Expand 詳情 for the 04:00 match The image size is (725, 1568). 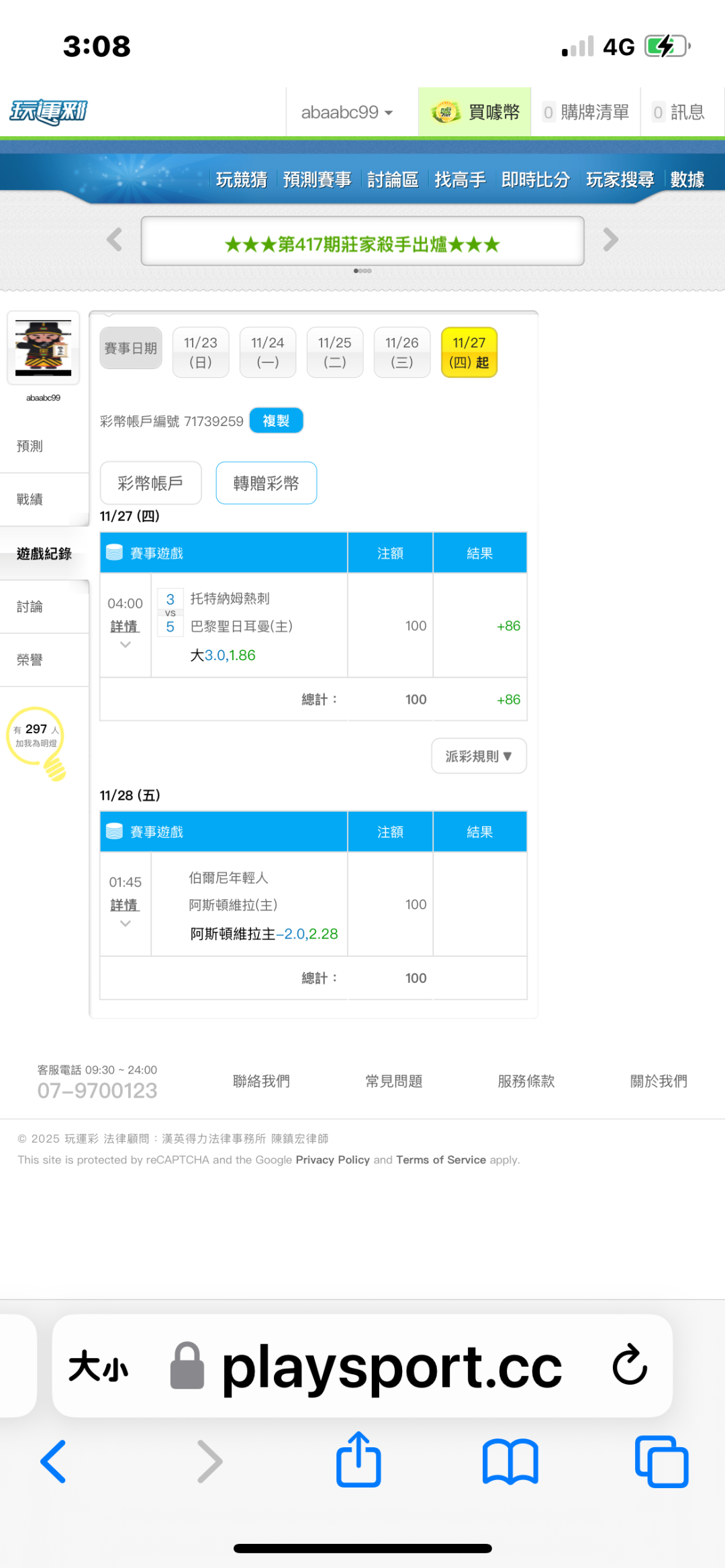(125, 627)
